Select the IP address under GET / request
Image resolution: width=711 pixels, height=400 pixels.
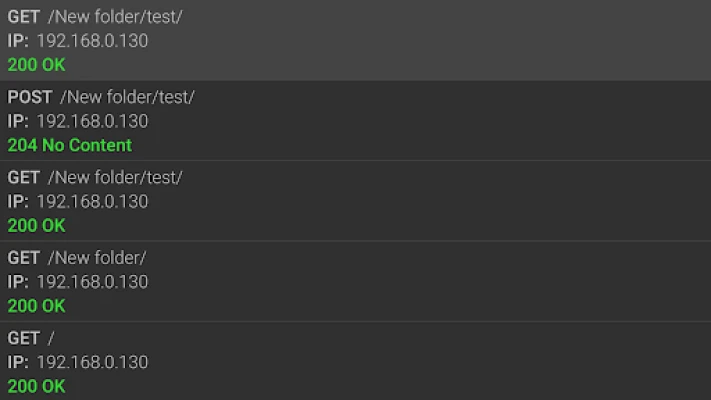(x=92, y=362)
